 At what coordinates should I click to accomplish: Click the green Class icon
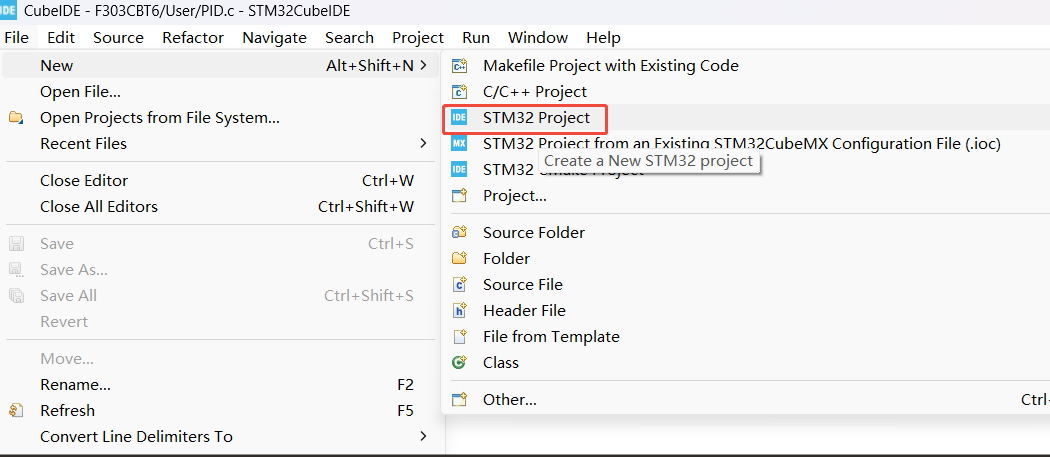(x=459, y=363)
